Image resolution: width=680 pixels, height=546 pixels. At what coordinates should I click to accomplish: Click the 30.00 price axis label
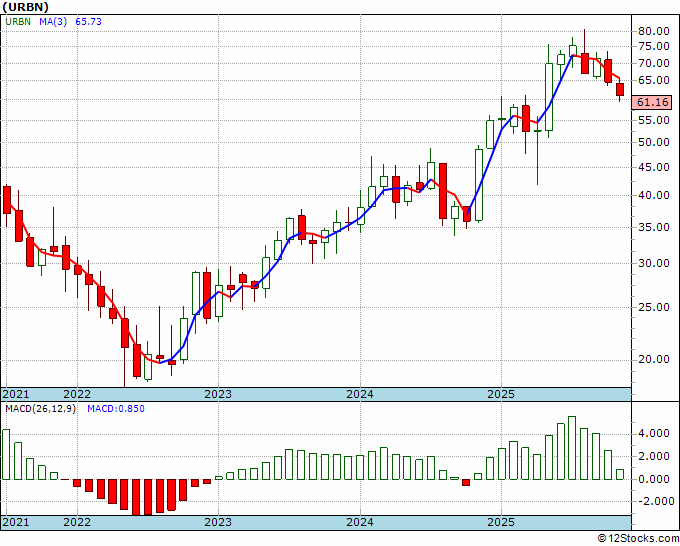[x=654, y=263]
